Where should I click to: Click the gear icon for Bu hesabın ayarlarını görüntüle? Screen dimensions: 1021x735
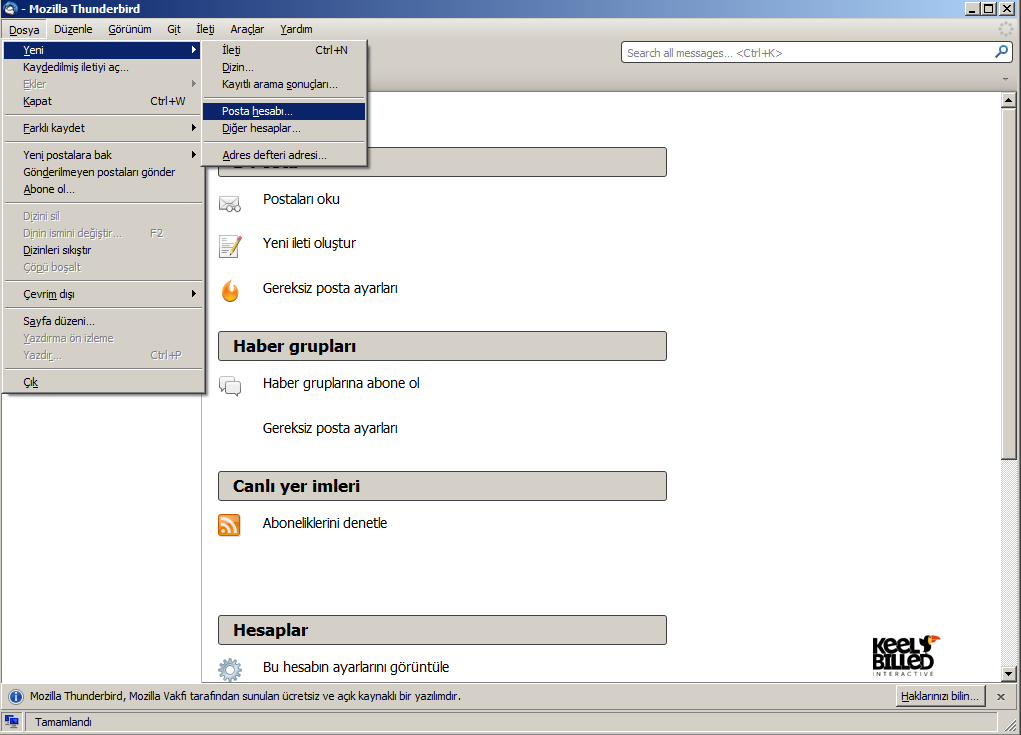pos(230,669)
